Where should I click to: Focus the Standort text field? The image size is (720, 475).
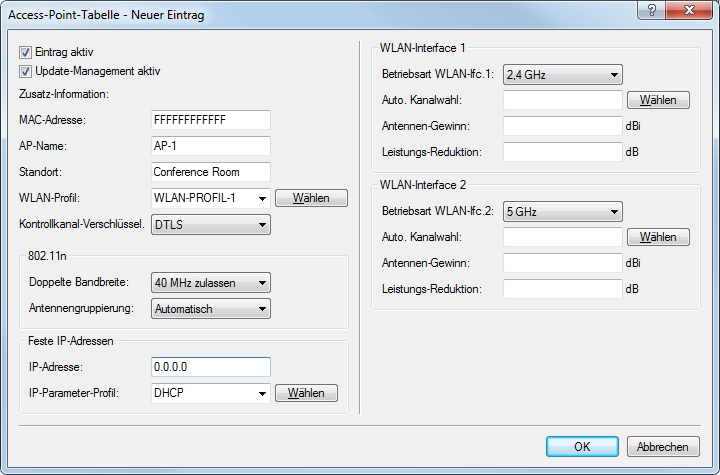click(x=210, y=172)
